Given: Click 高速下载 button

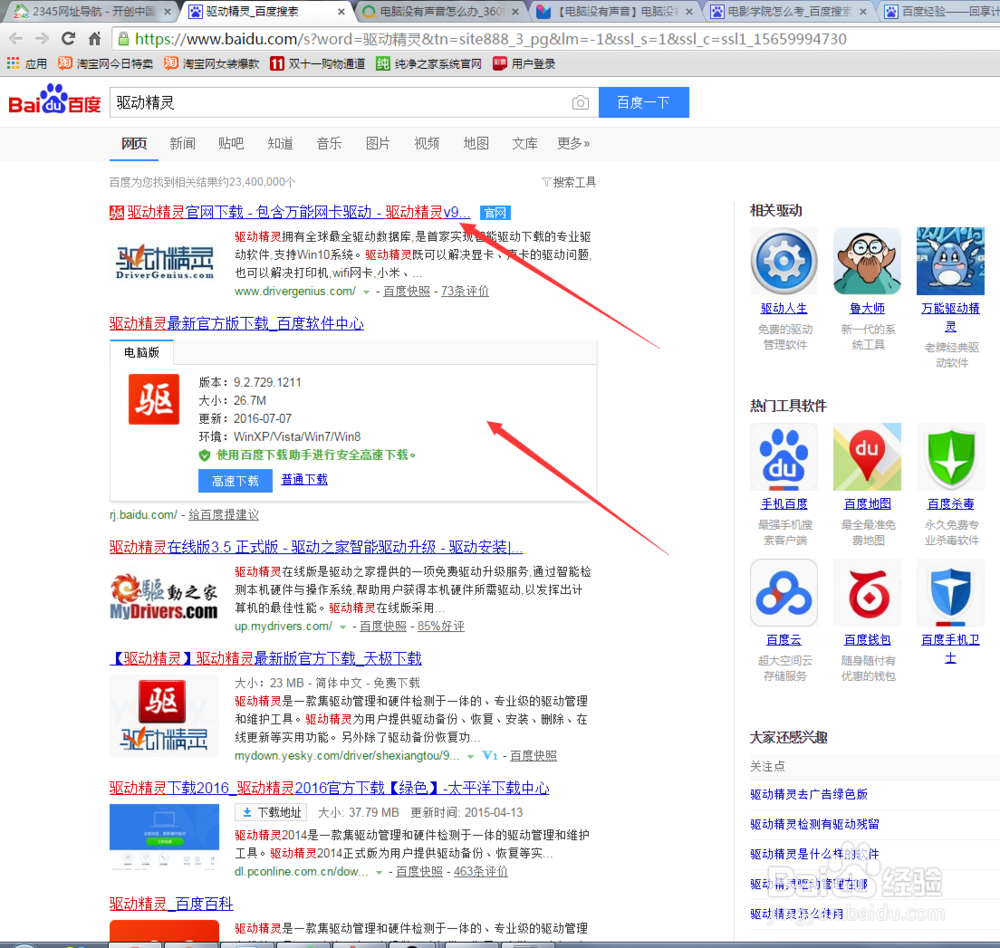Looking at the screenshot, I should coord(235,481).
